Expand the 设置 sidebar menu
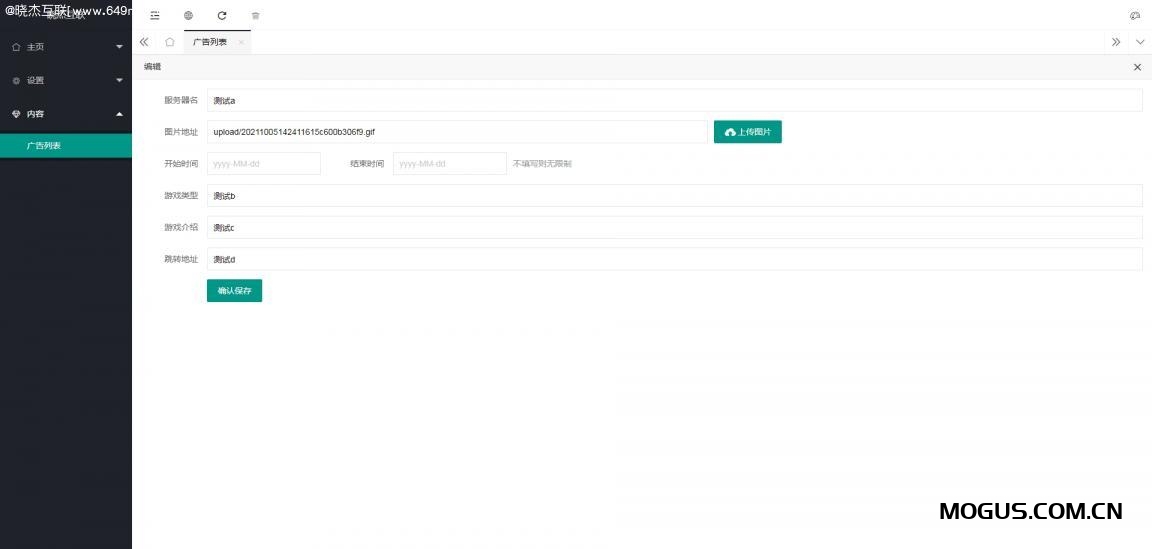This screenshot has width=1152, height=549. [66, 80]
